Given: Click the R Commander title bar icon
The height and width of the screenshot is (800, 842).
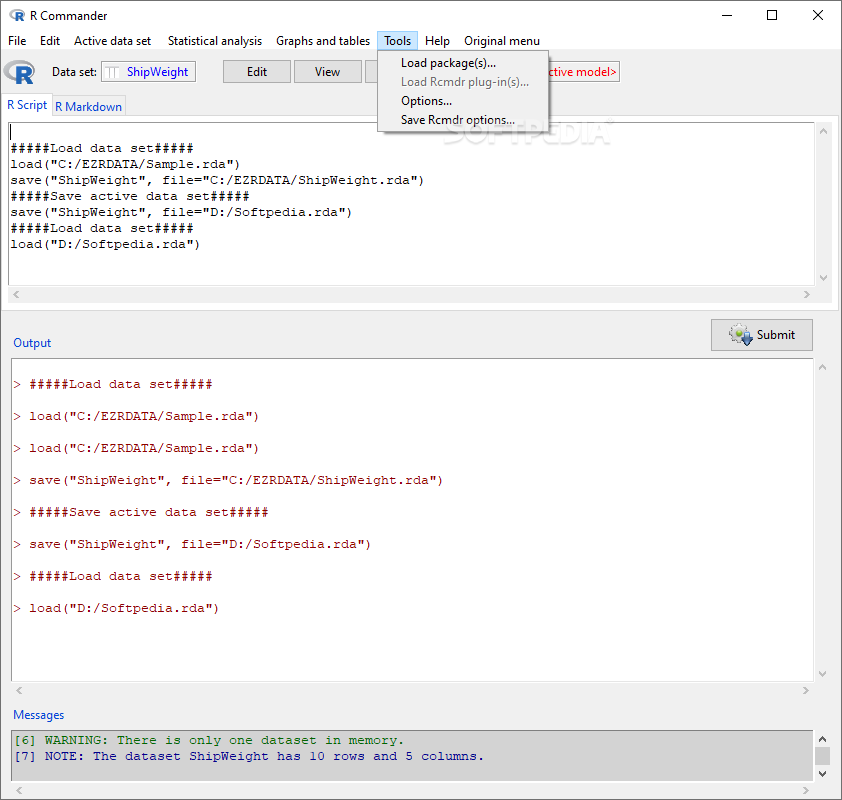Looking at the screenshot, I should 17,16.
